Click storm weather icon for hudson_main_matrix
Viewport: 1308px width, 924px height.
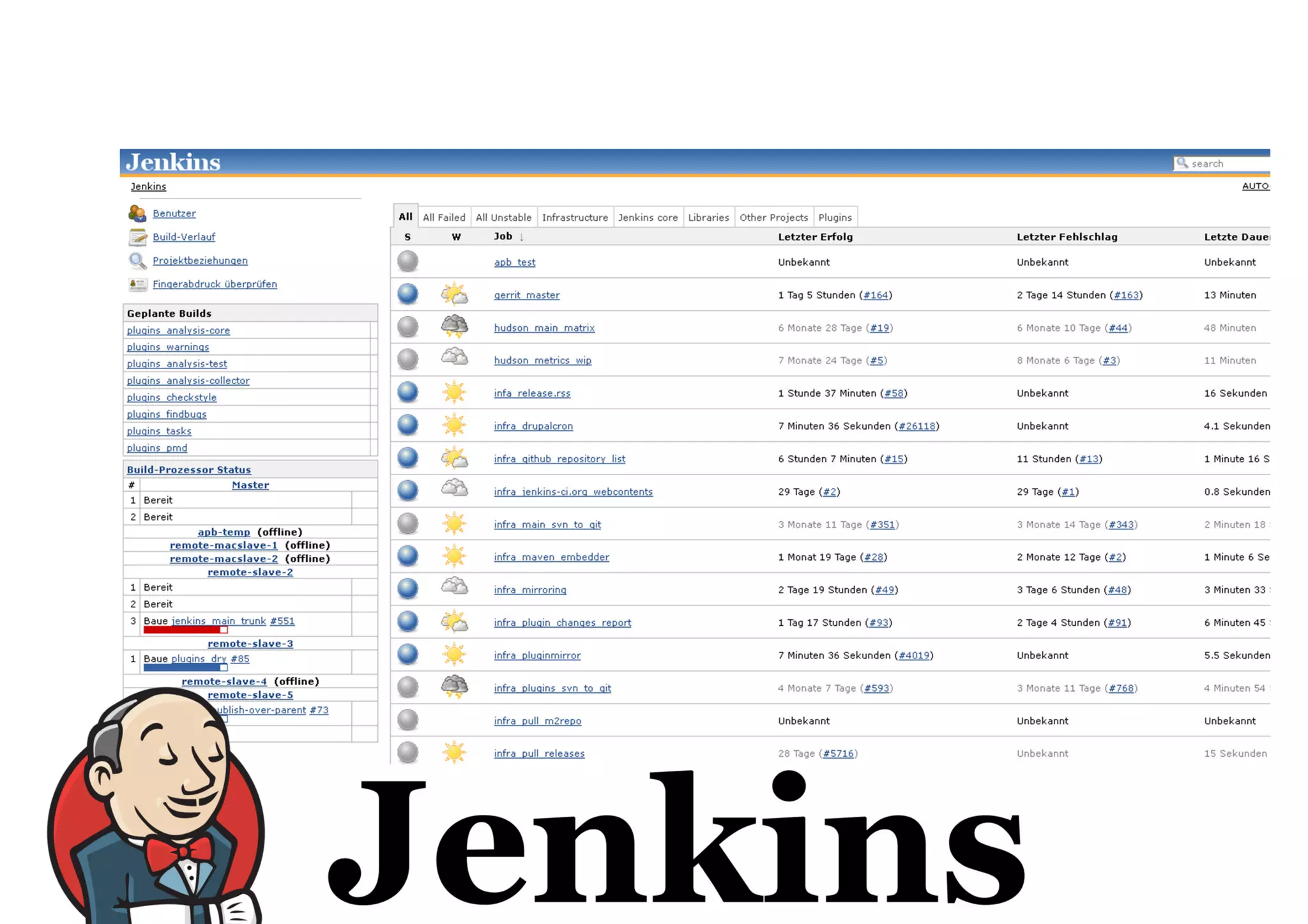(x=454, y=327)
